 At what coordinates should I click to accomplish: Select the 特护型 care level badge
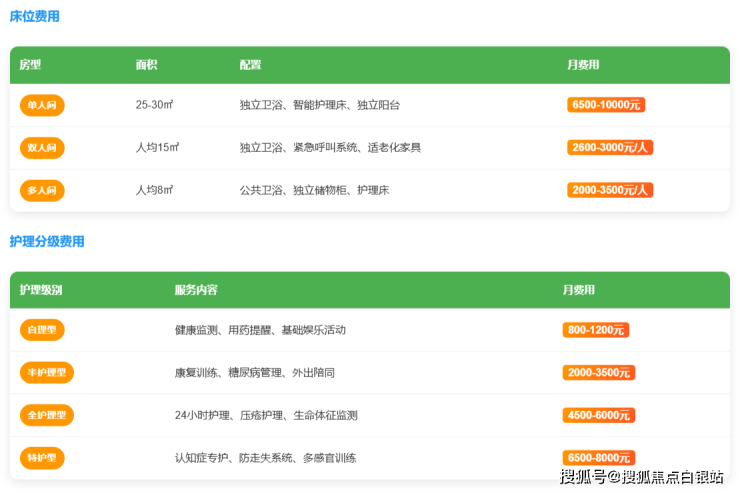pyautogui.click(x=42, y=458)
